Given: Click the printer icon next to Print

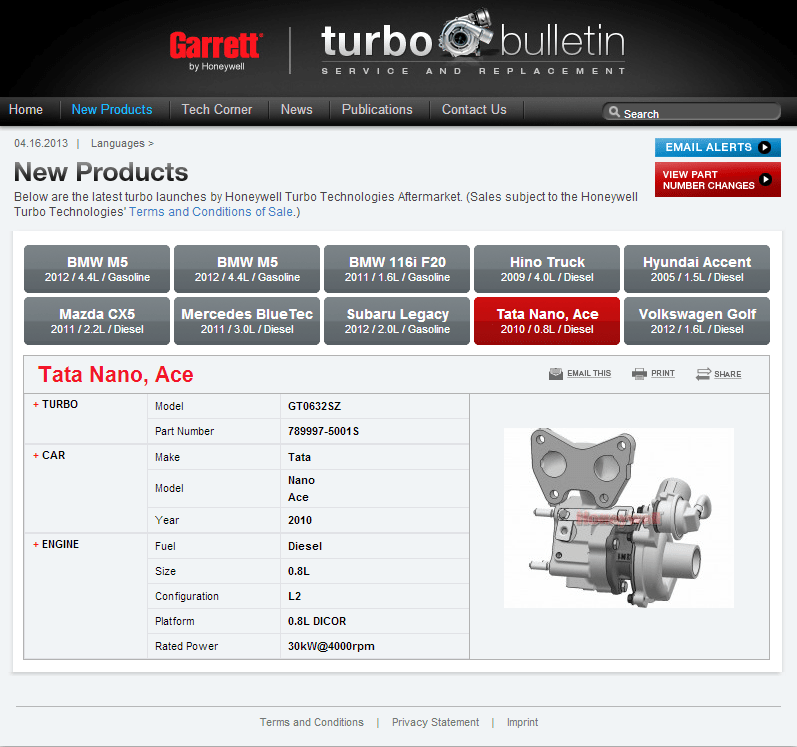Looking at the screenshot, I should 639,374.
